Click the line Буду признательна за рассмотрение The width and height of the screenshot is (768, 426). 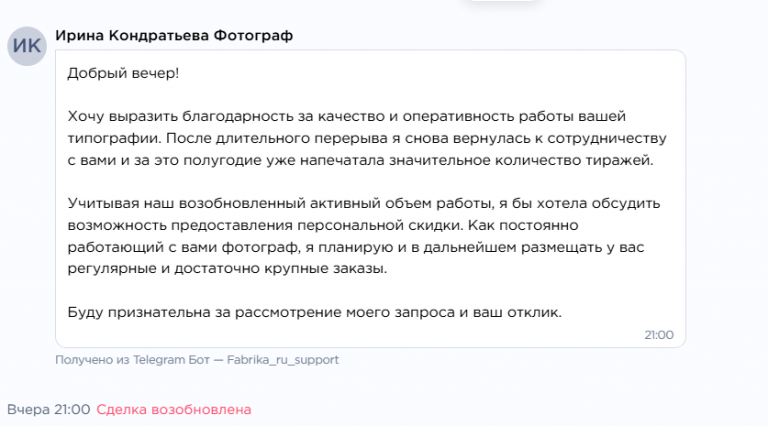tap(314, 312)
